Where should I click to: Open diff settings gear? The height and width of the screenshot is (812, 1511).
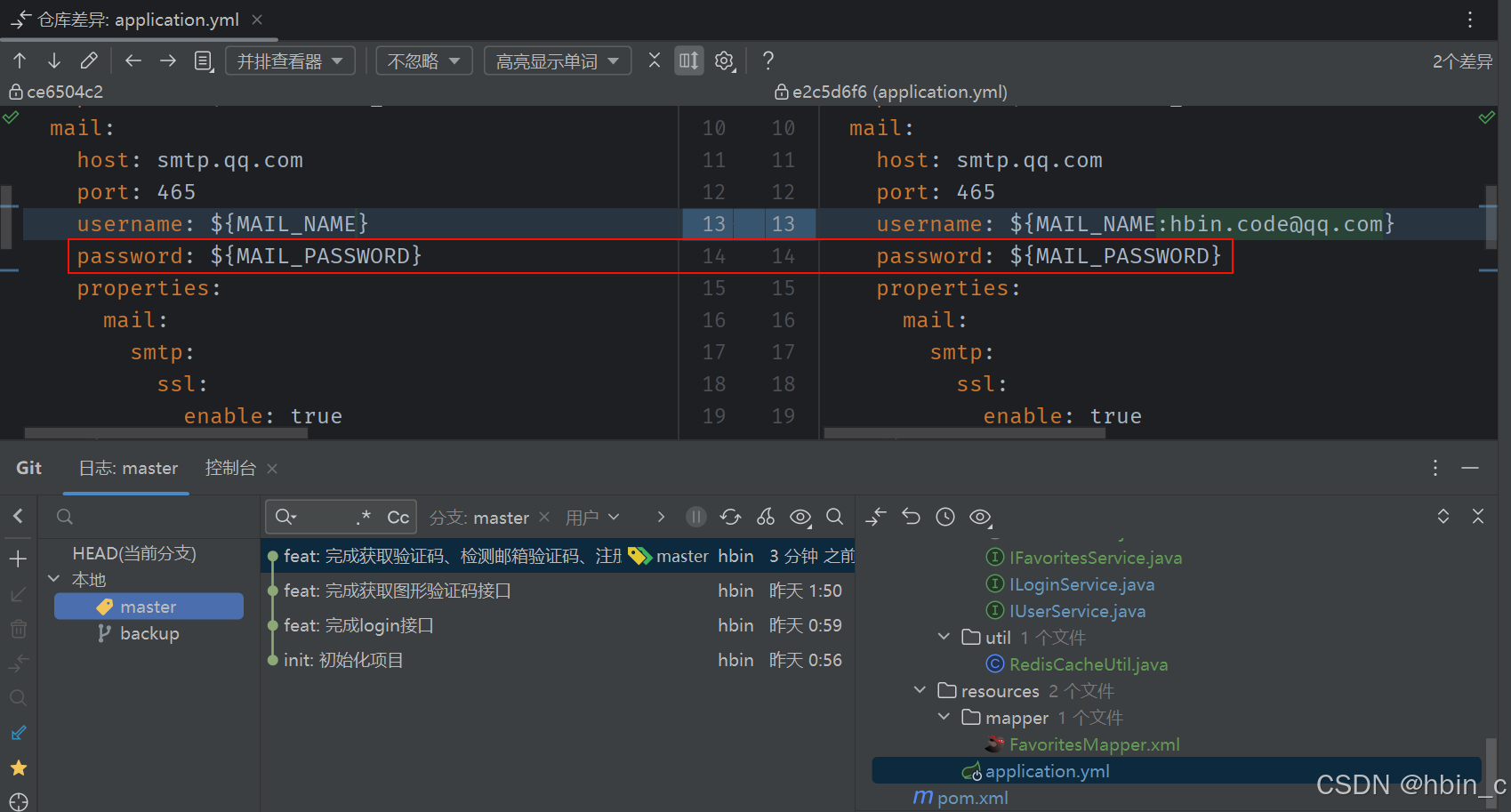click(725, 60)
